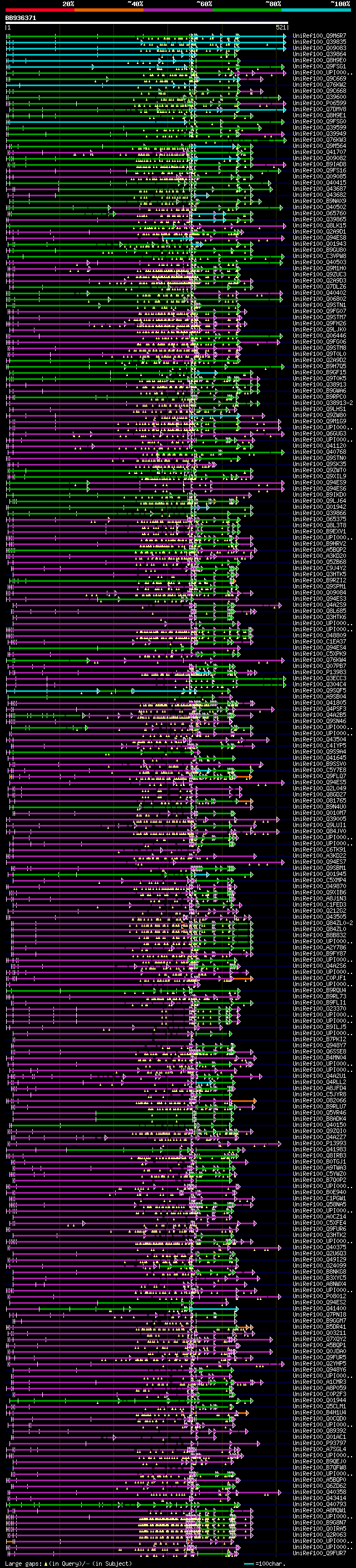
Task: Open the UniRef100_Q9FSG1 entry
Action: tap(319, 66)
